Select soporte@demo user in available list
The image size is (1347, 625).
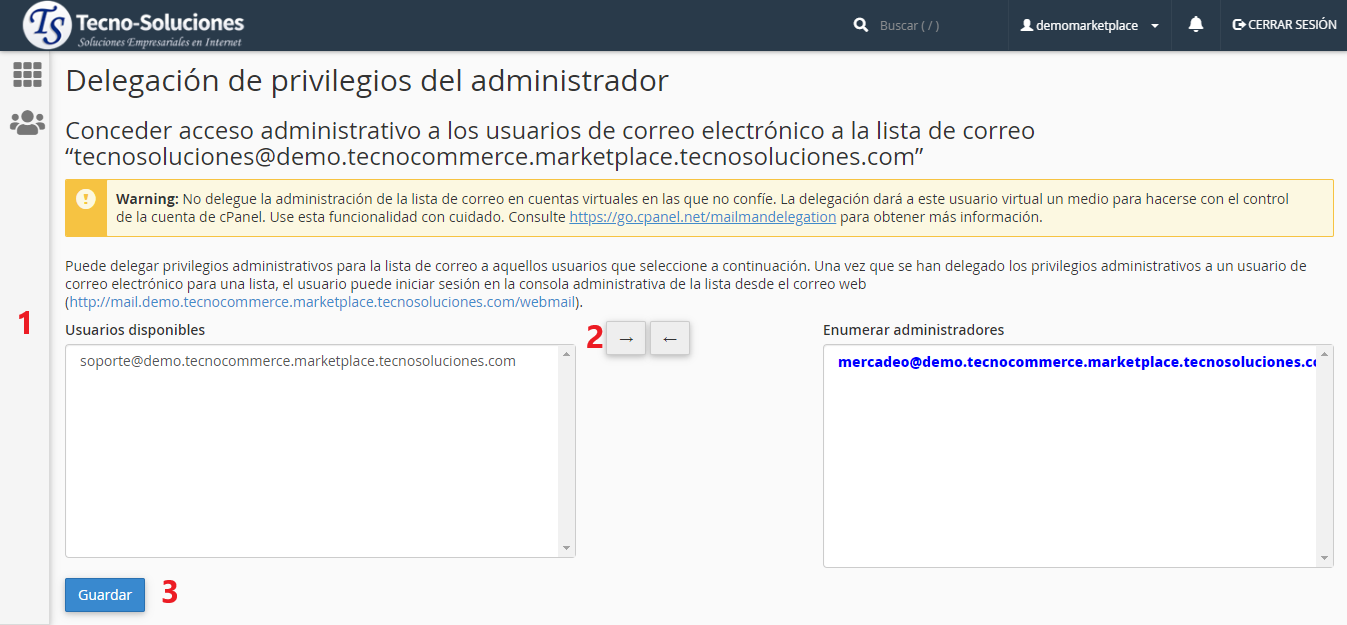pos(298,361)
